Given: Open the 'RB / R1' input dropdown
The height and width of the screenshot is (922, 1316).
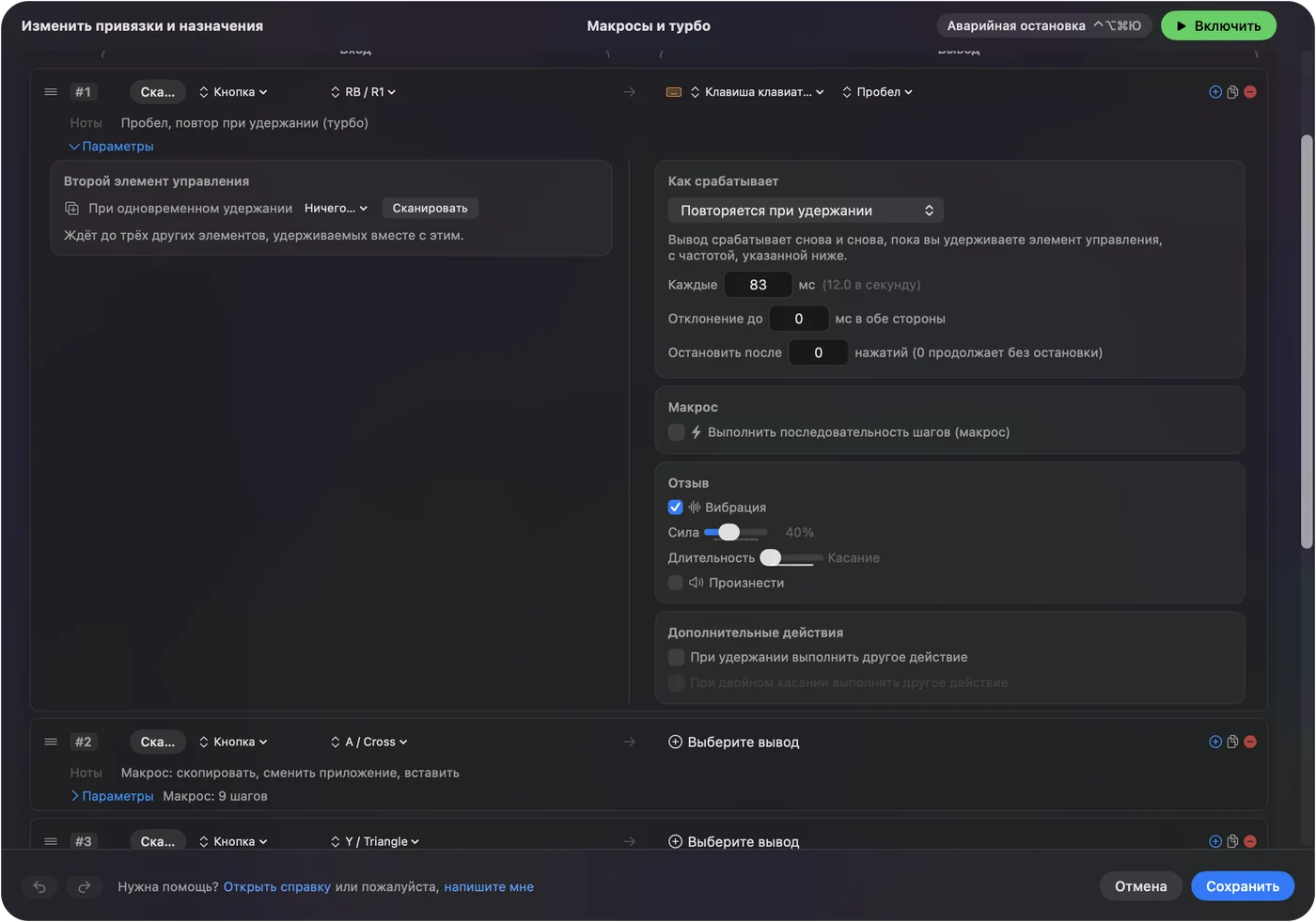Looking at the screenshot, I should tap(364, 92).
